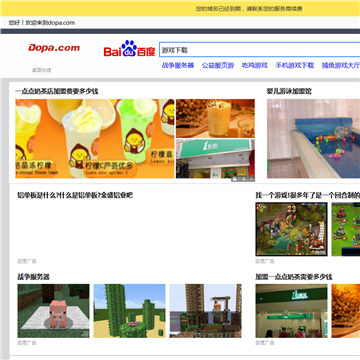Open the 手机游戏下载 suggestion link
This screenshot has height=360, width=360.
point(295,65)
